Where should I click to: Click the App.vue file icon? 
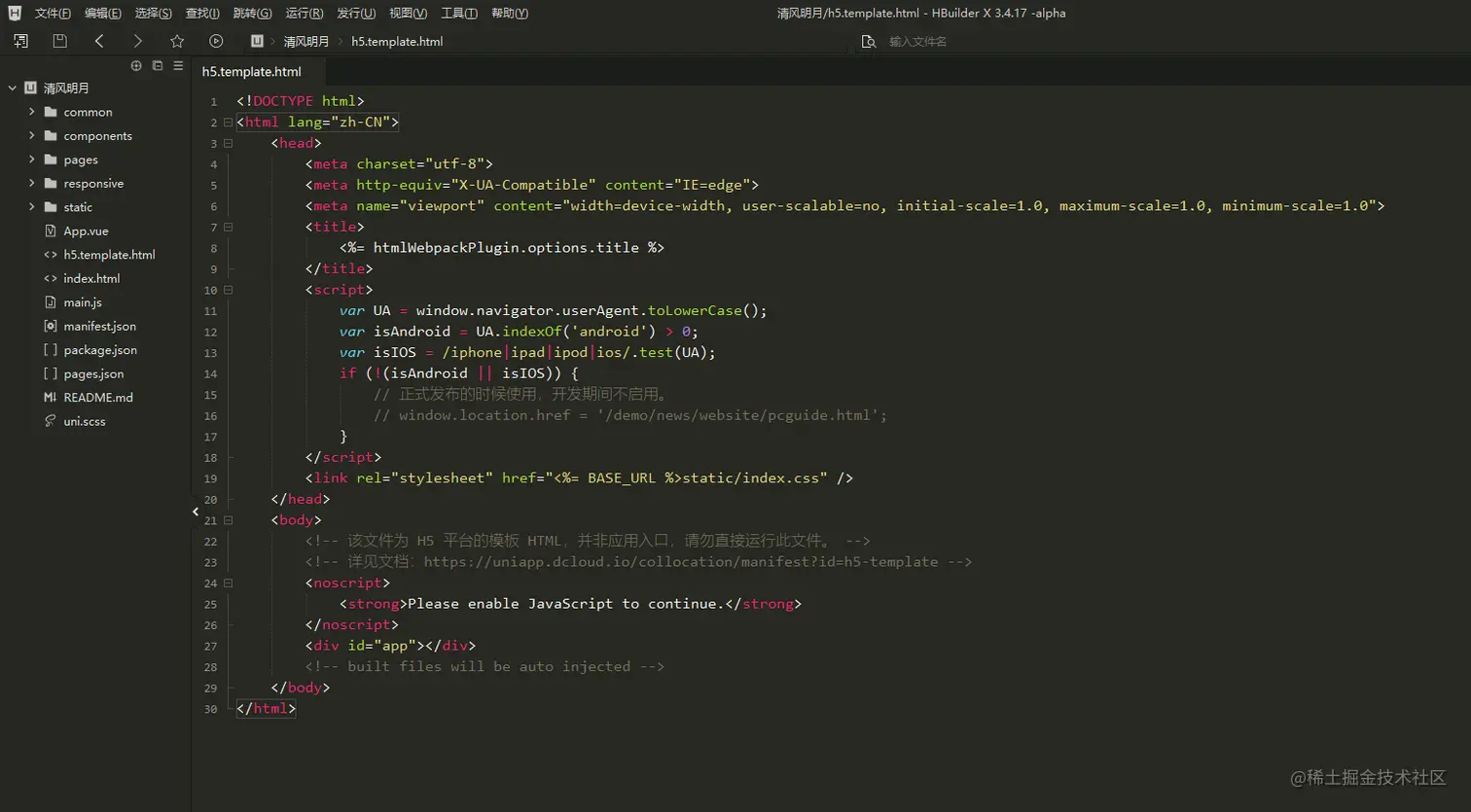coord(51,230)
